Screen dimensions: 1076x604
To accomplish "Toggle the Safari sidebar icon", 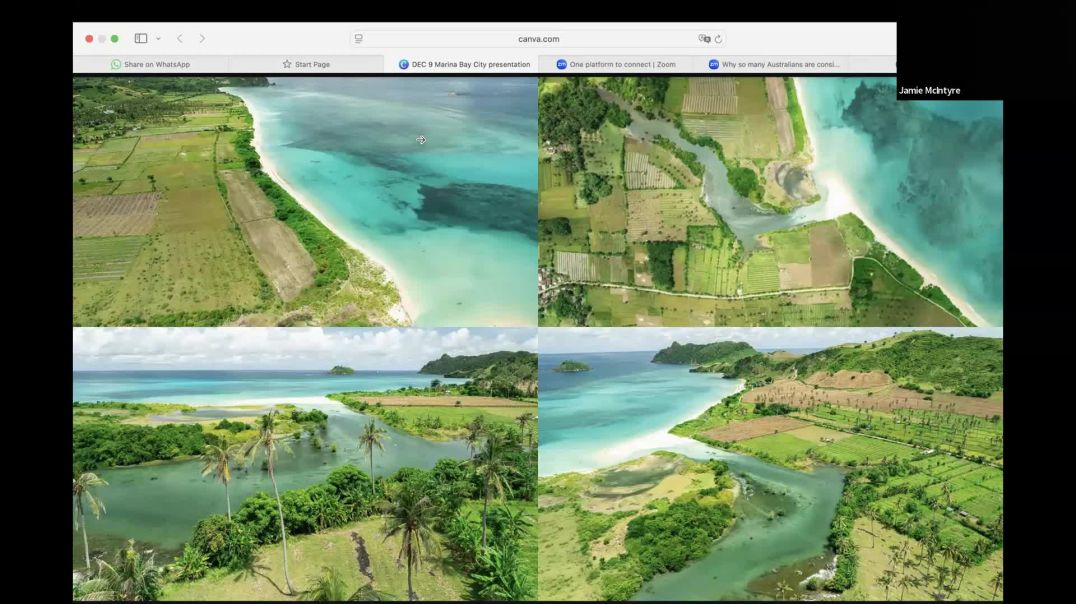I will pos(141,39).
